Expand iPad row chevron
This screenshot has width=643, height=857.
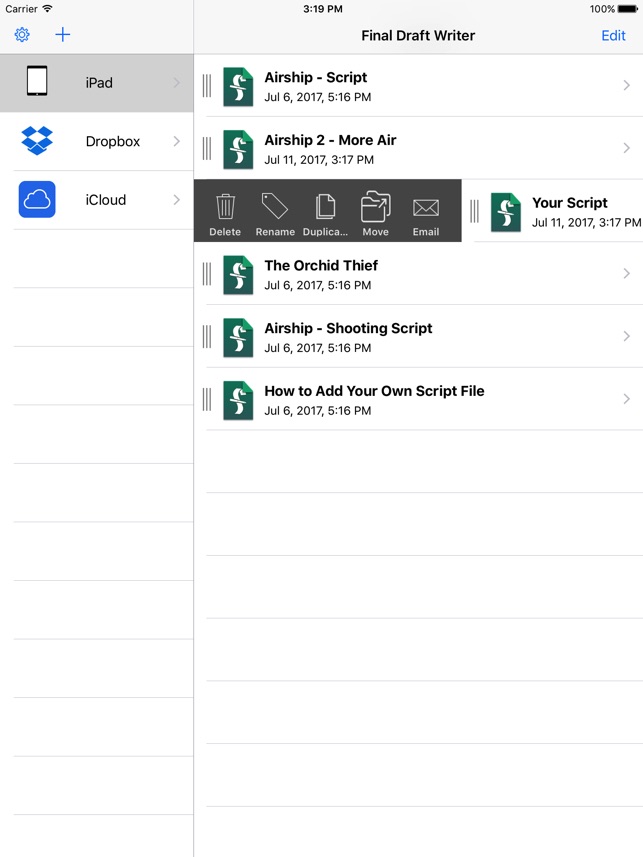pos(177,83)
